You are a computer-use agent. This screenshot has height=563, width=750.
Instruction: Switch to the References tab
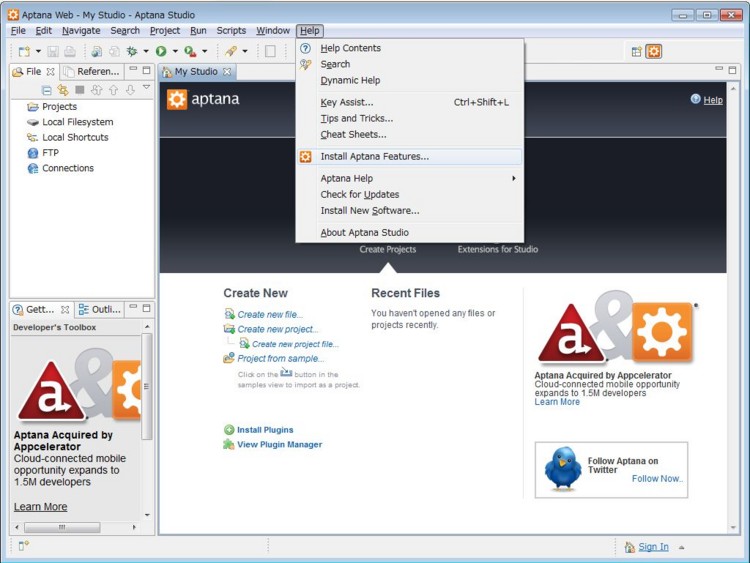click(x=91, y=72)
